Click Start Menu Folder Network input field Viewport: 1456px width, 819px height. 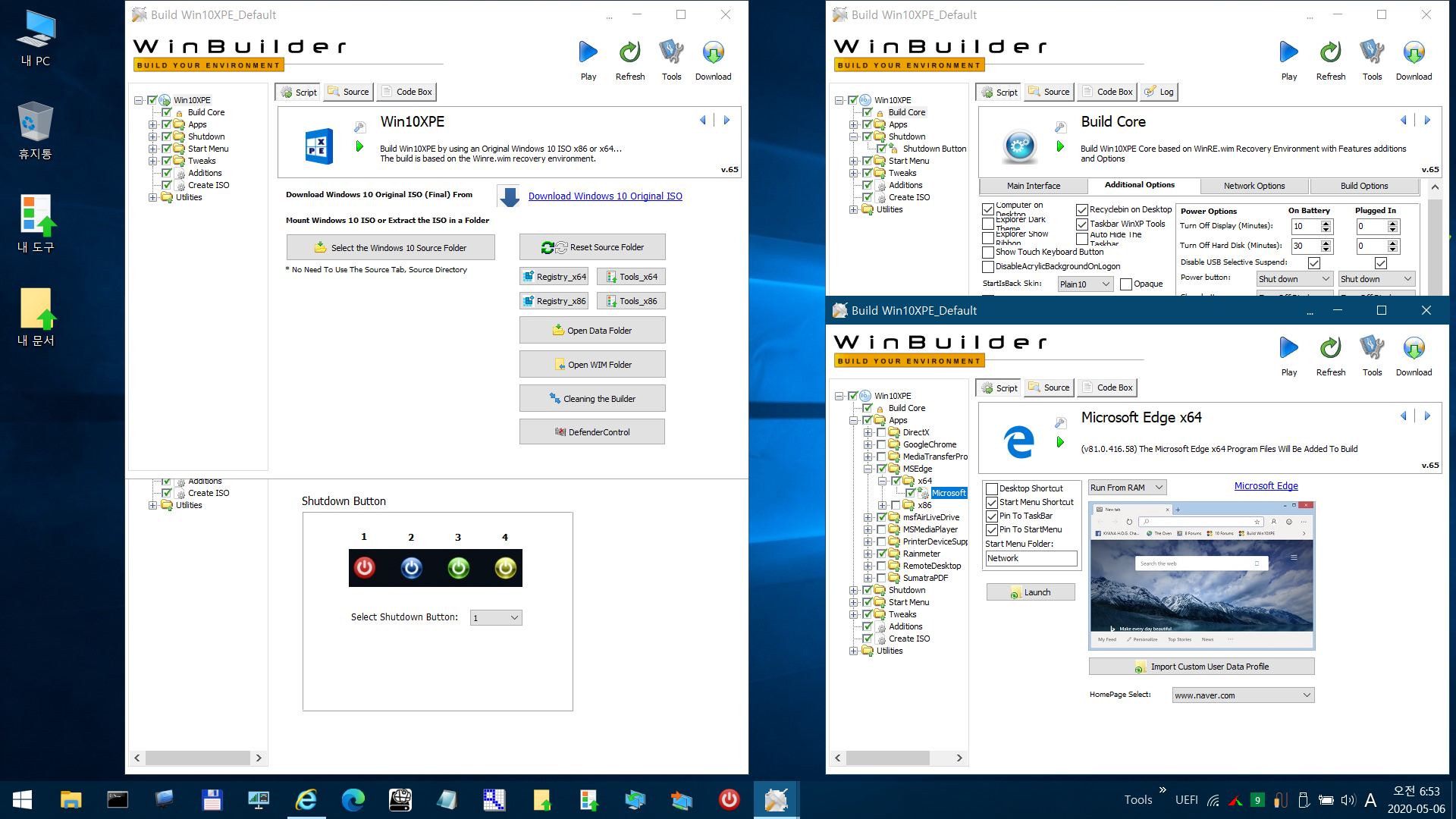point(1031,559)
